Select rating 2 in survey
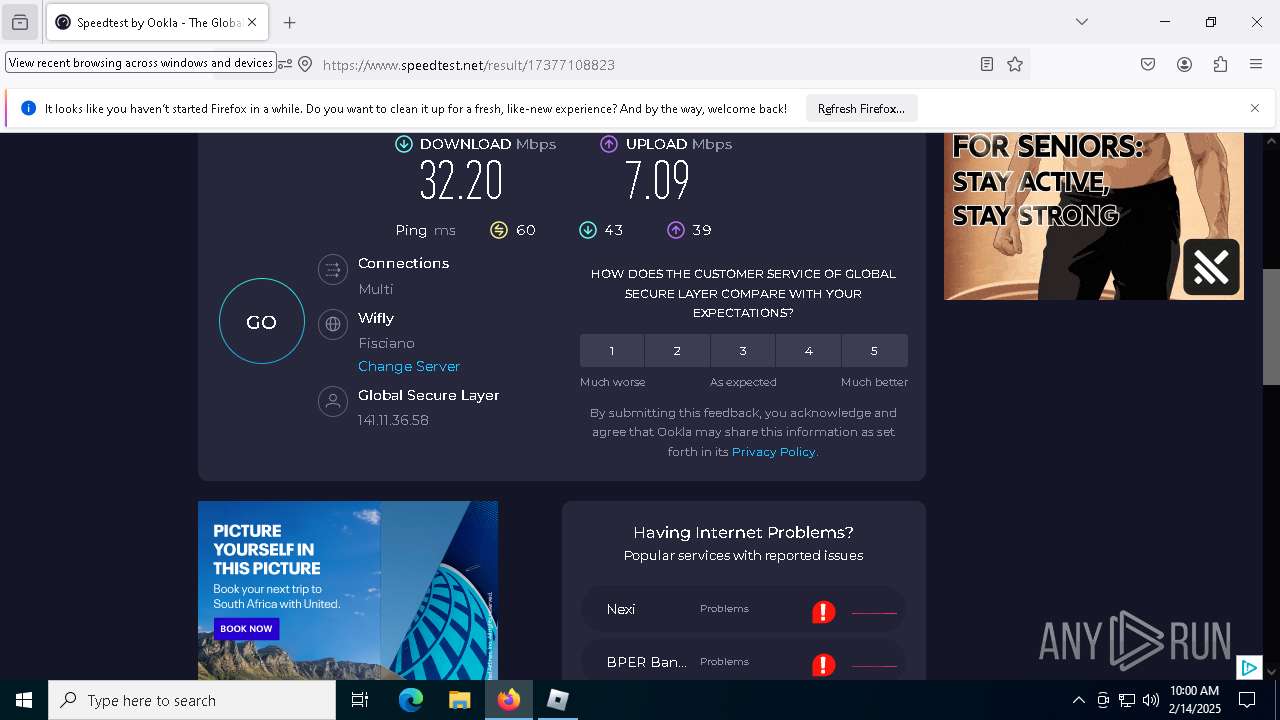 tap(677, 351)
